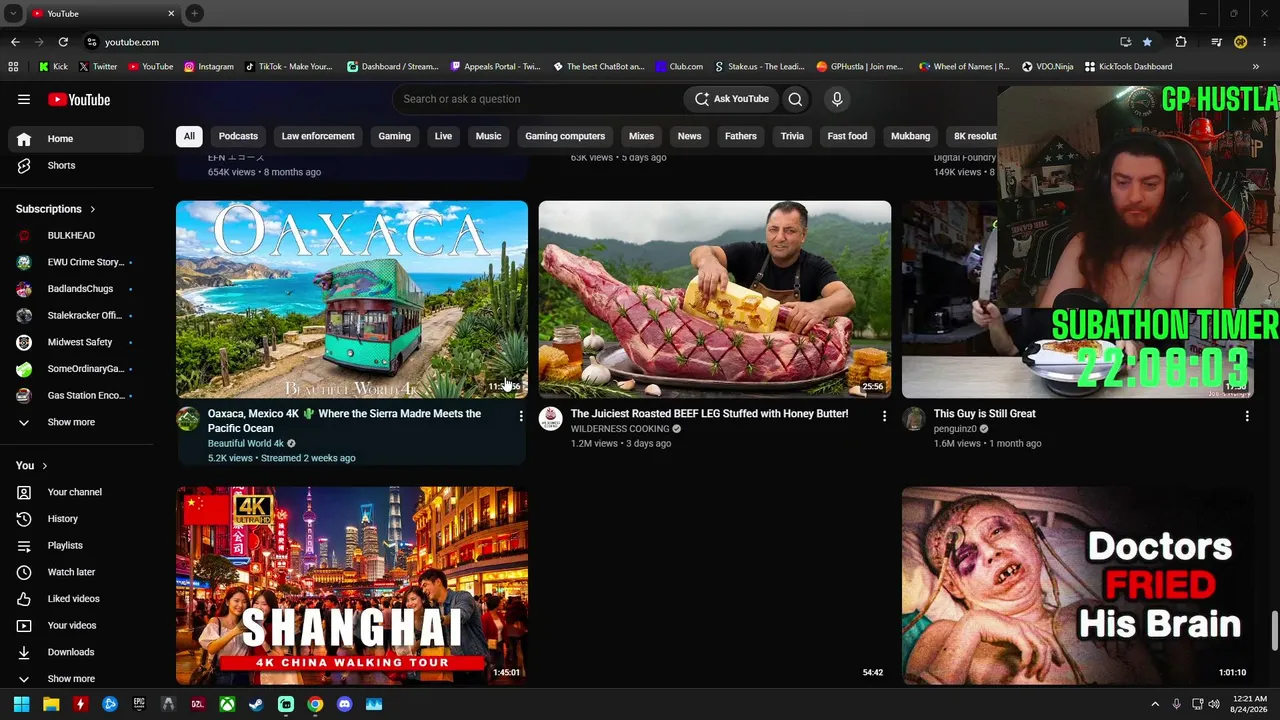Open the BadlandsChugs subscription

(x=76, y=289)
